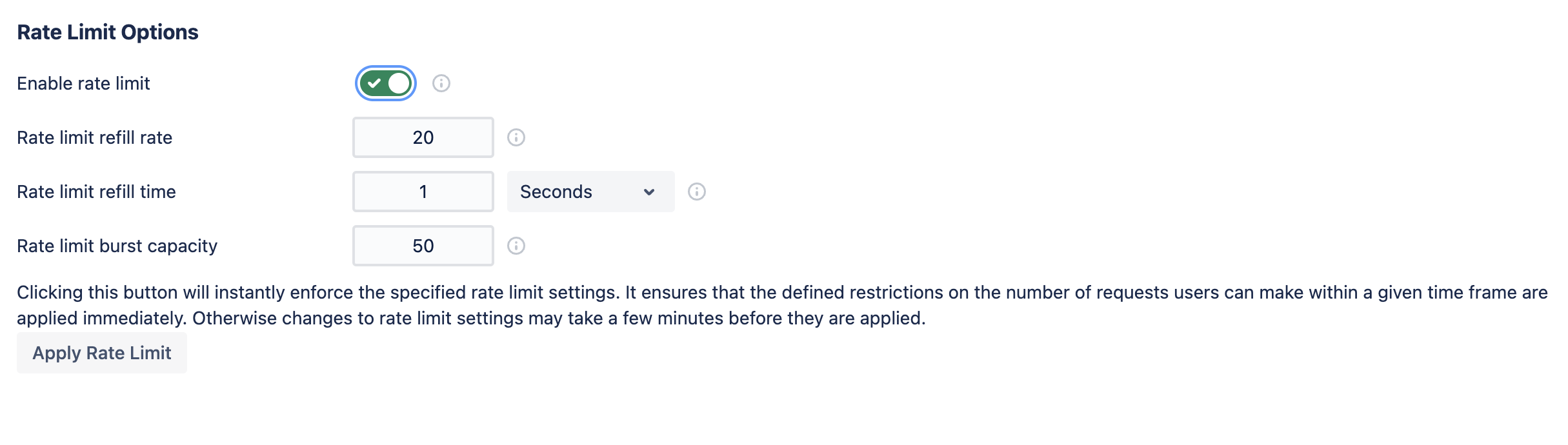
Task: Click the checkmark inside the green toggle
Action: click(x=374, y=83)
